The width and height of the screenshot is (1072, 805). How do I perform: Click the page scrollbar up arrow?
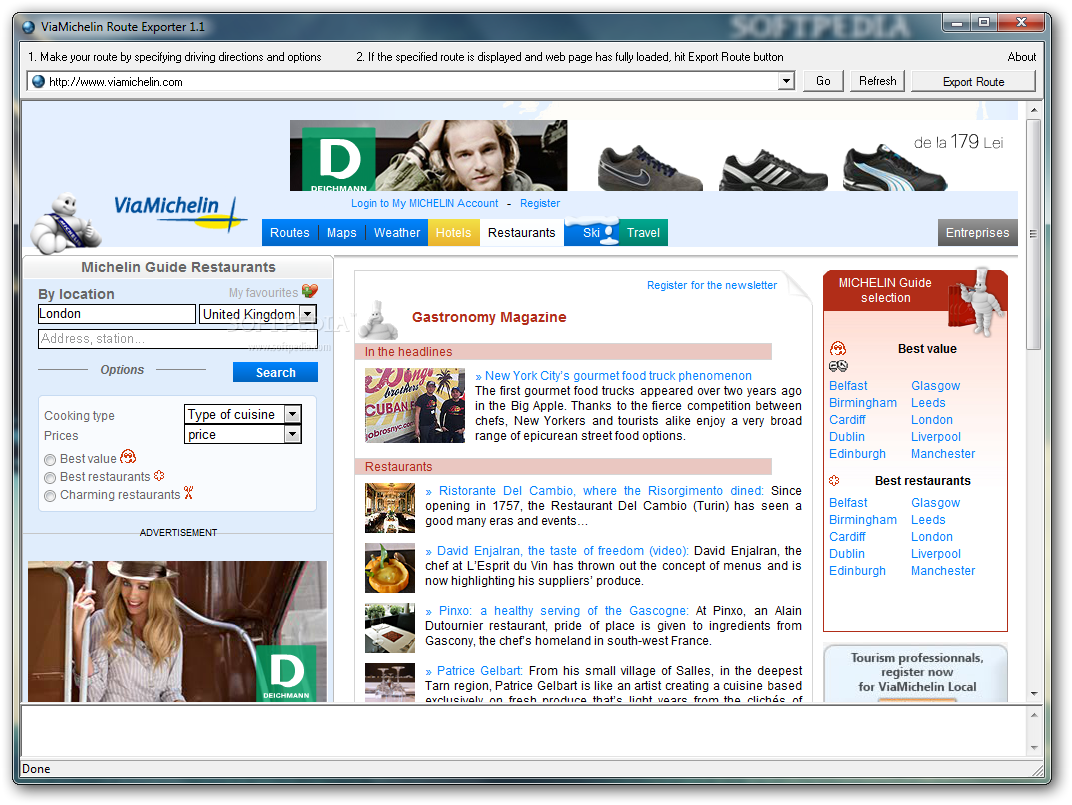[1033, 109]
